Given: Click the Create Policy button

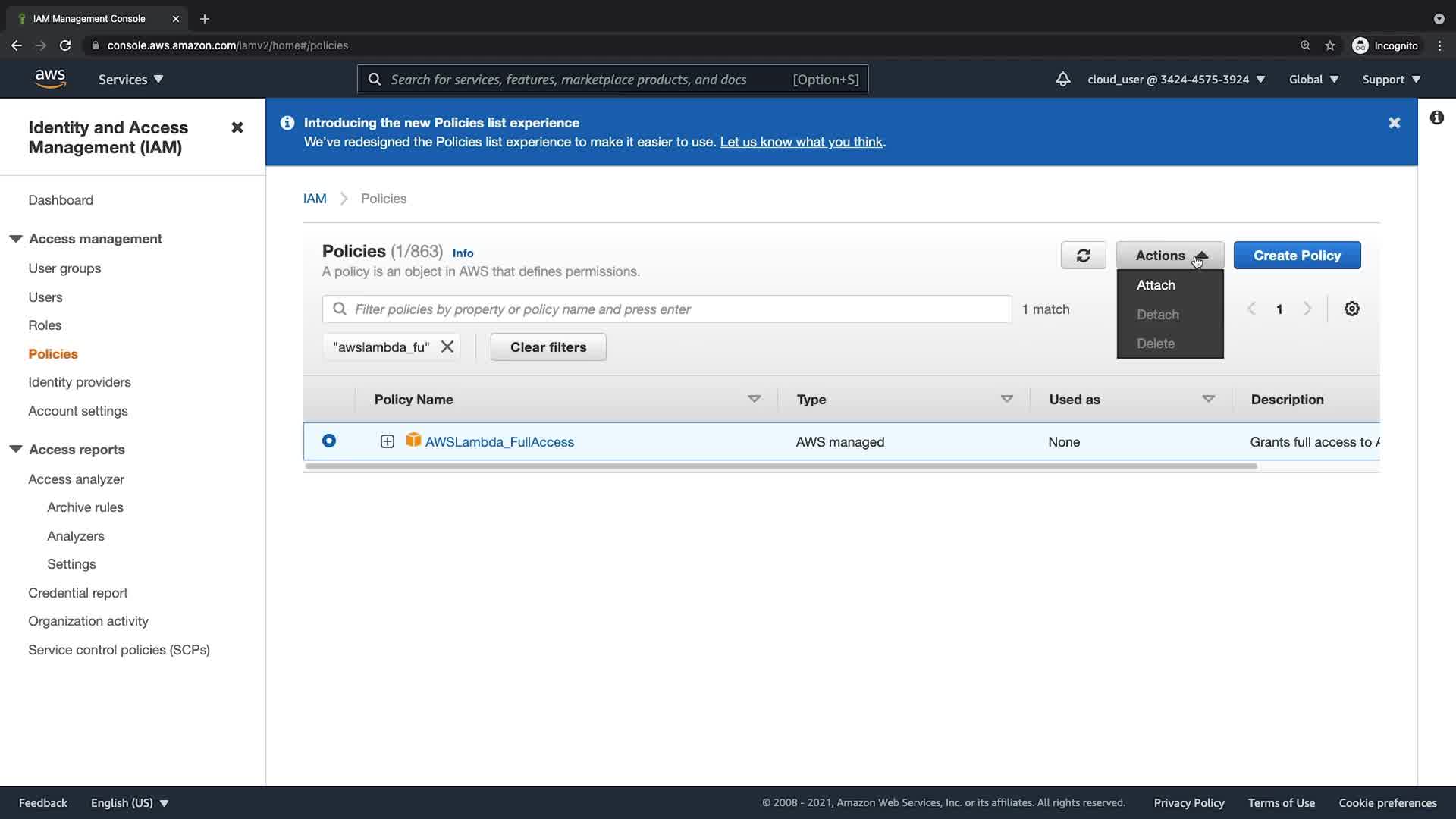Looking at the screenshot, I should point(1297,256).
